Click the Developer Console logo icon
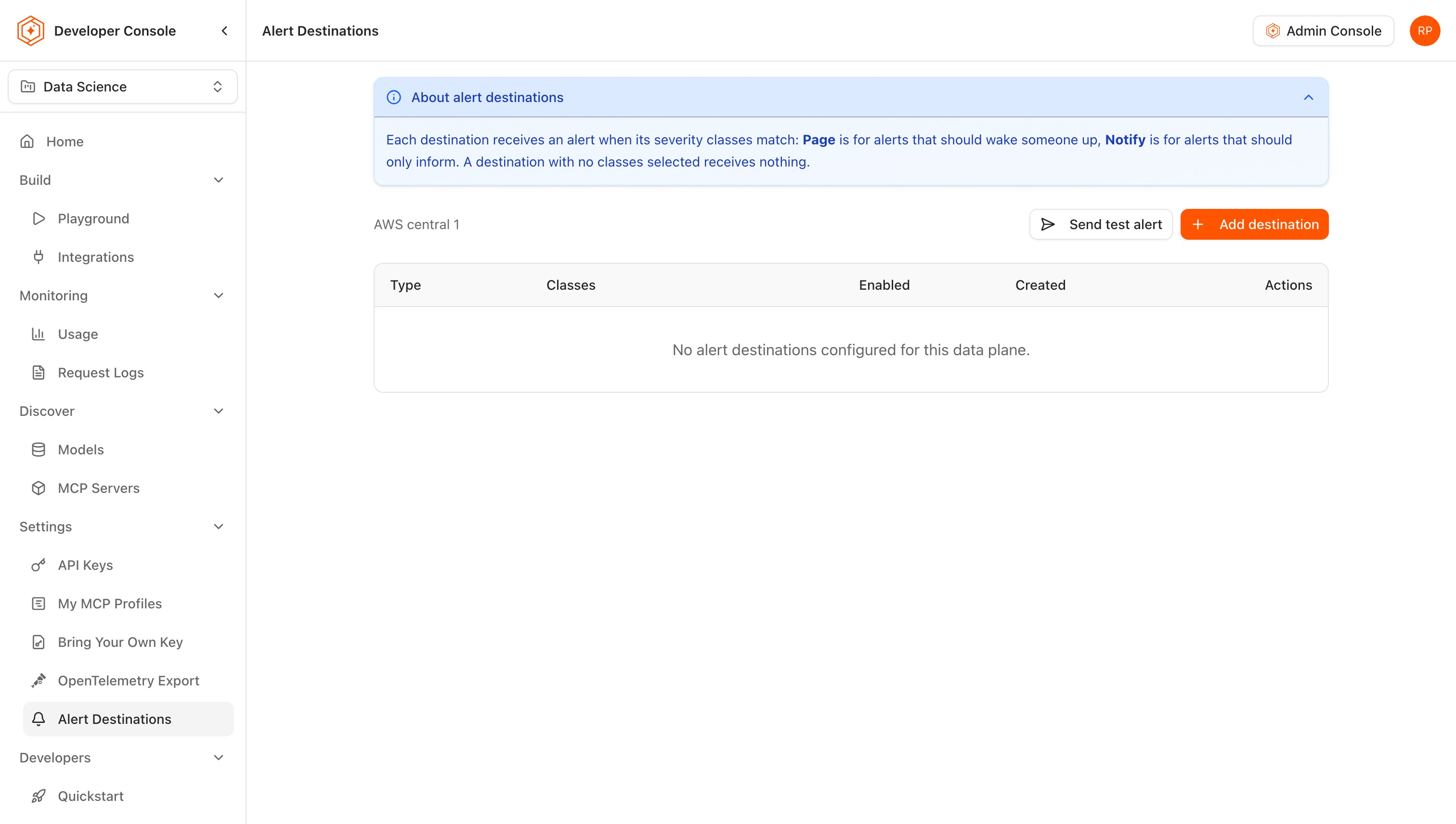The image size is (1456, 824). click(30, 30)
